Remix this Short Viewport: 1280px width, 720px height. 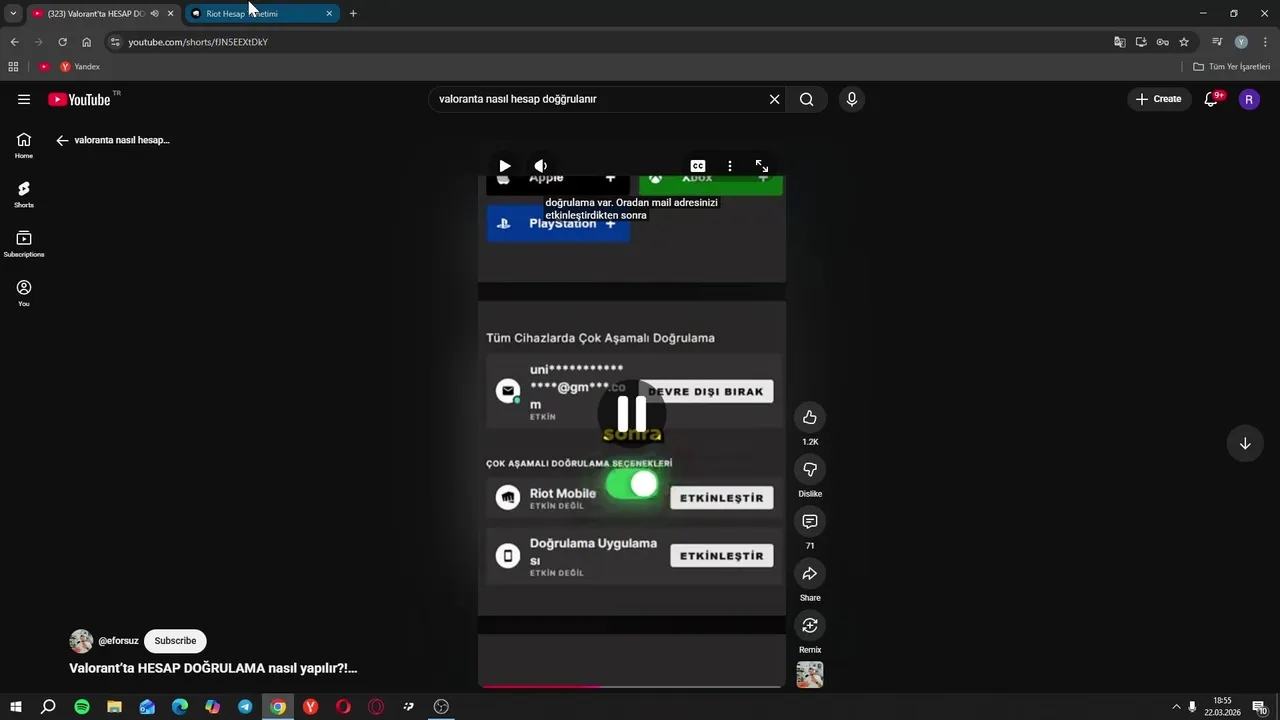click(x=810, y=625)
